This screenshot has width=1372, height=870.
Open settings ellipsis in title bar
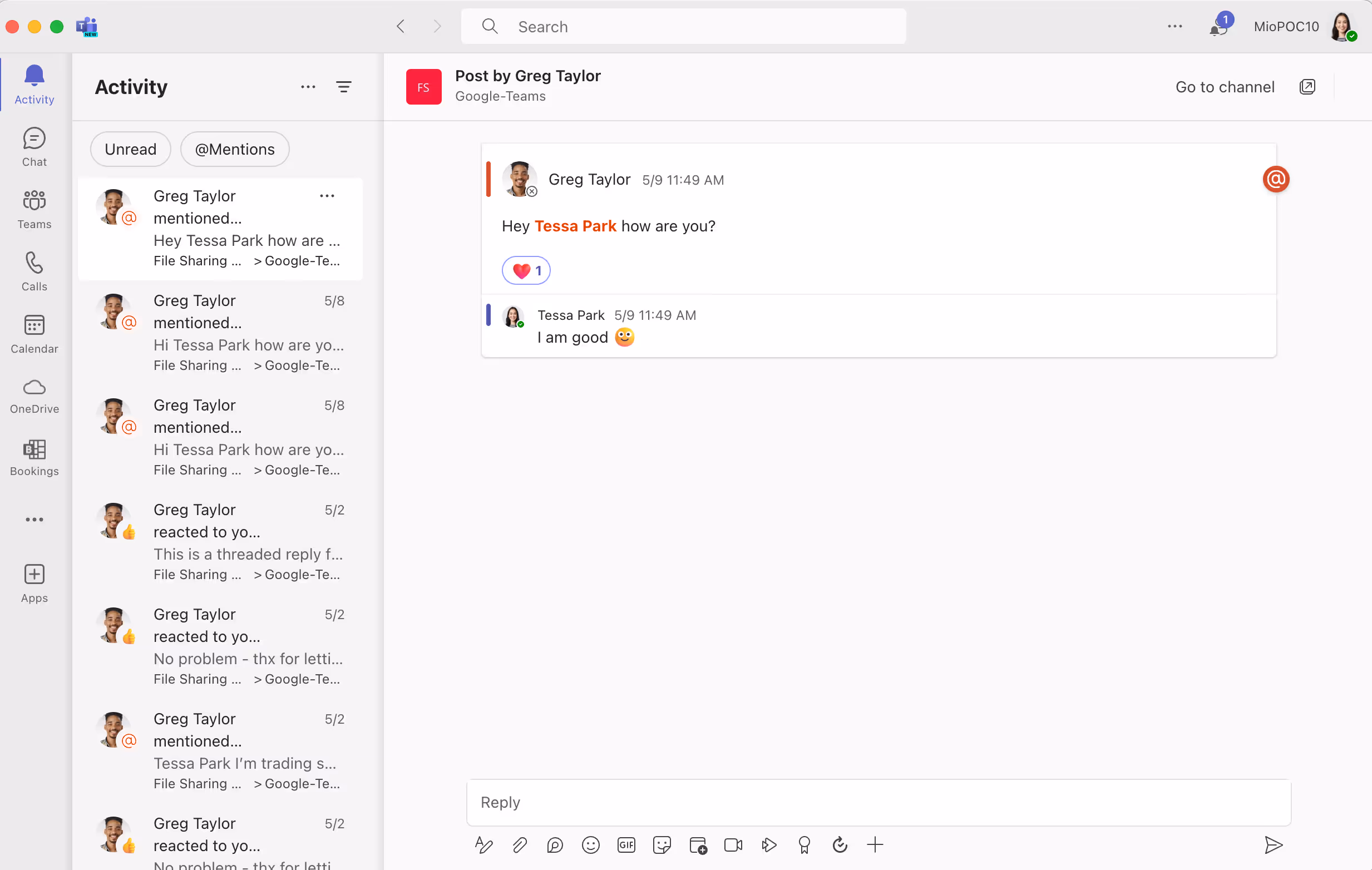point(1174,26)
